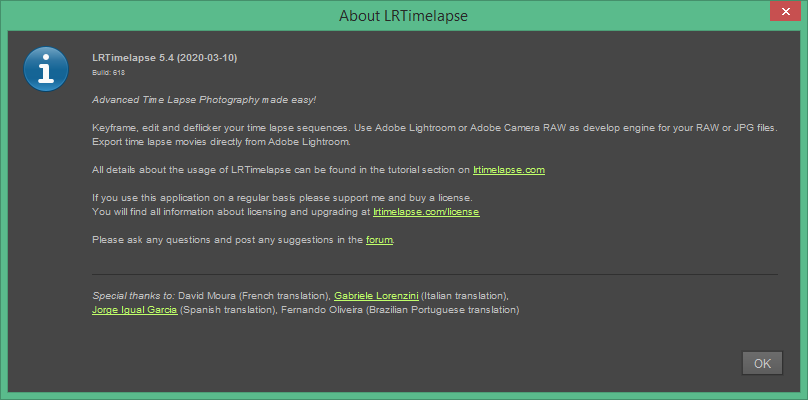Click "If you use this application" line

282,197
